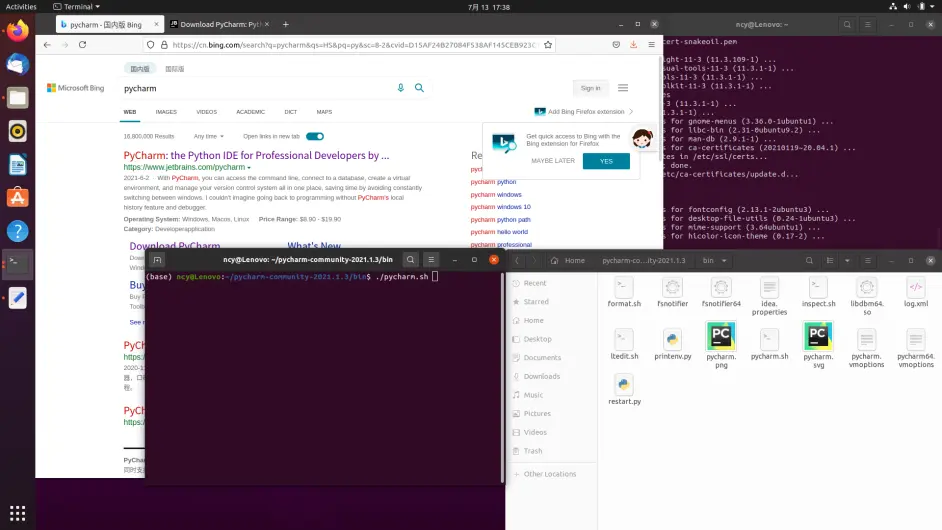The height and width of the screenshot is (530, 942).
Task: Launch Rhythmbox from the dock
Action: coord(17,131)
